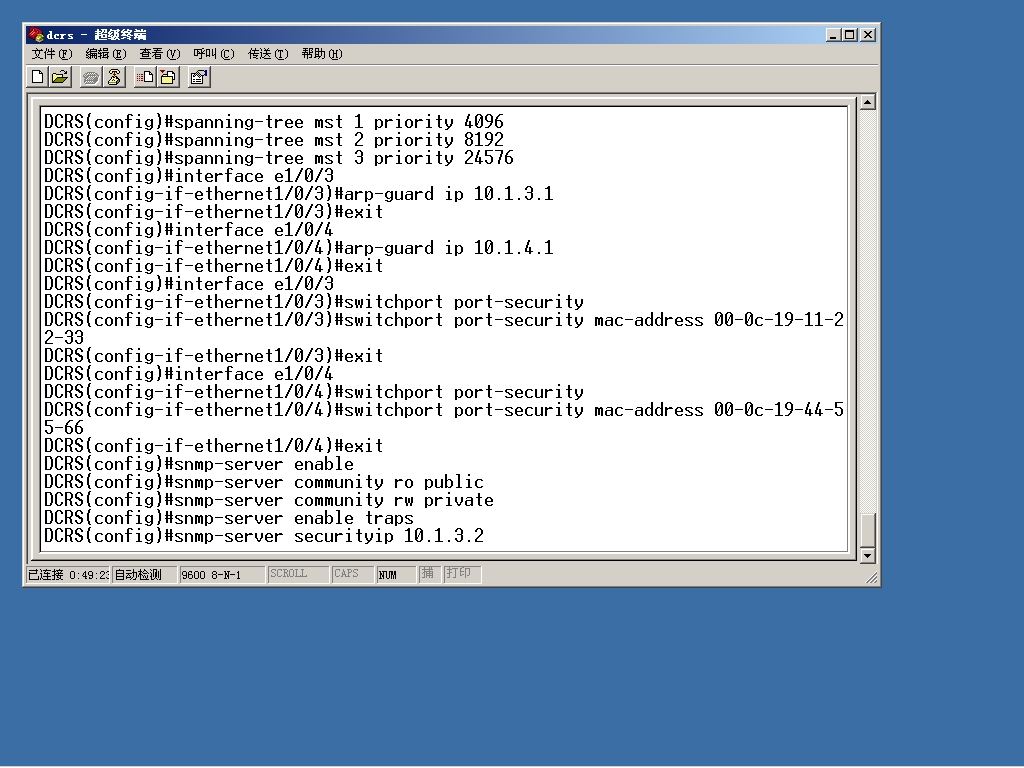Click the 捕 capture status indicator

(429, 574)
